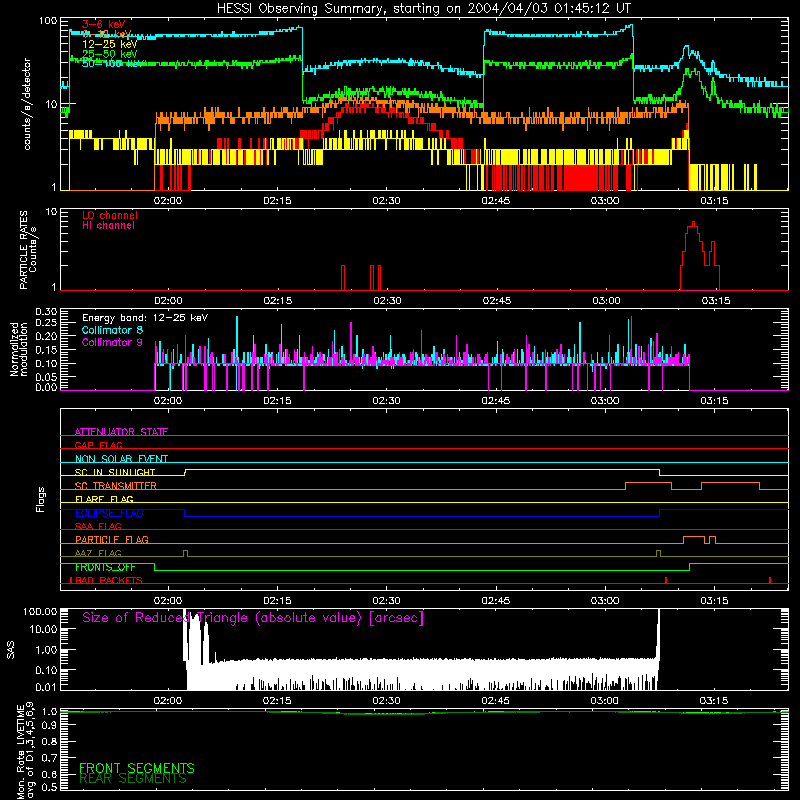Click the LO channel legend entry

(x=110, y=215)
